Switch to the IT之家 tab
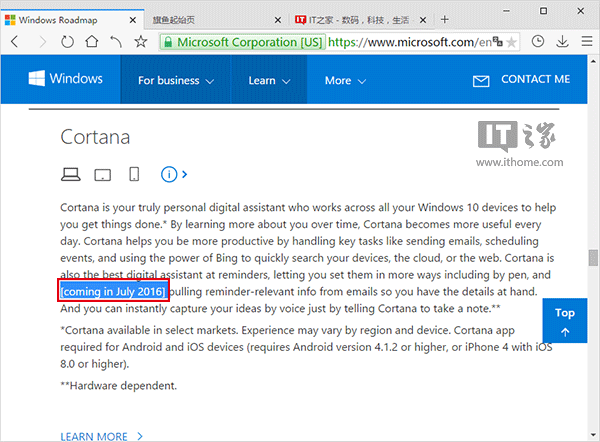 [x=362, y=20]
